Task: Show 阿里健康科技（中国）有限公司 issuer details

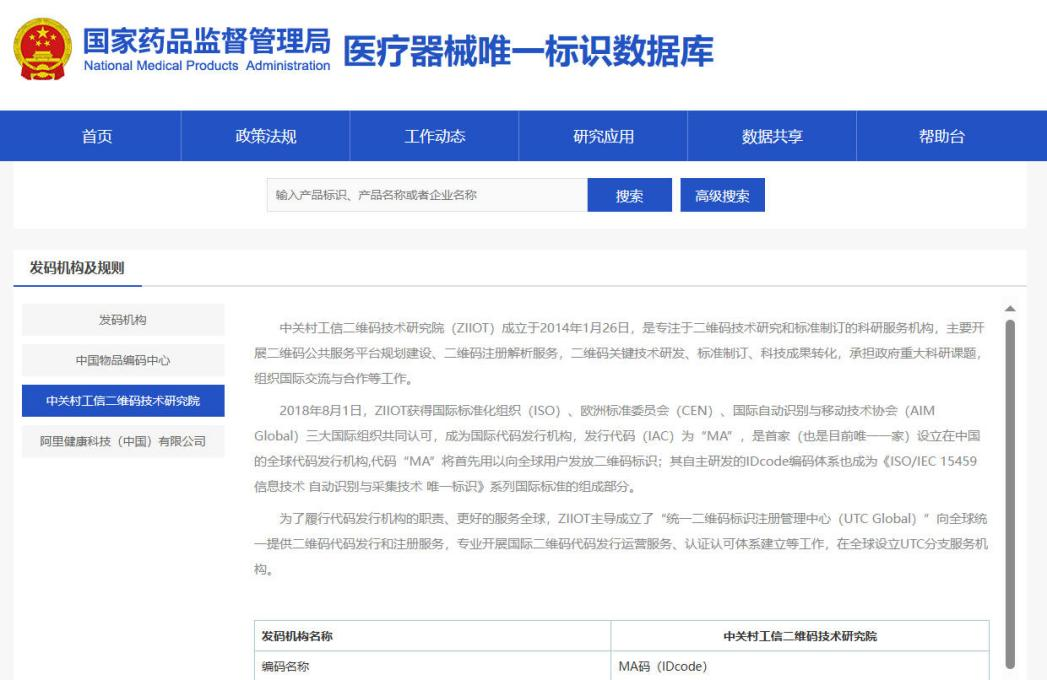Action: click(x=123, y=442)
